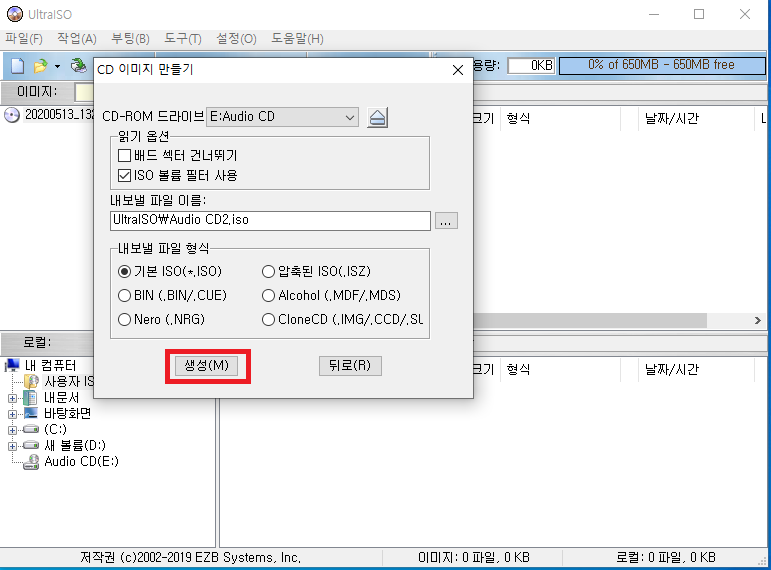Expand the 새 볼륨(D:) tree node
Viewport: 771px width, 570px height.
pyautogui.click(x=12, y=446)
